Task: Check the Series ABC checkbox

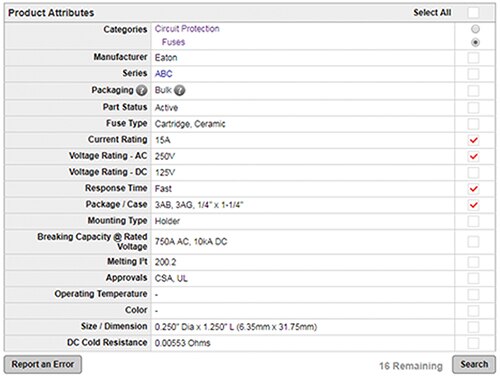Action: [473, 74]
